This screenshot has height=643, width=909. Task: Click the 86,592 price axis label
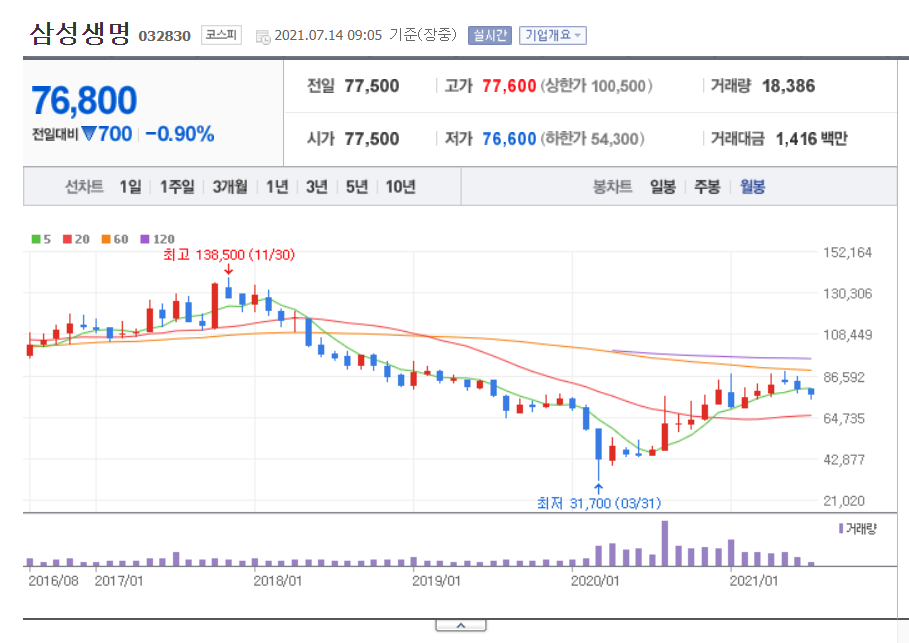point(844,377)
